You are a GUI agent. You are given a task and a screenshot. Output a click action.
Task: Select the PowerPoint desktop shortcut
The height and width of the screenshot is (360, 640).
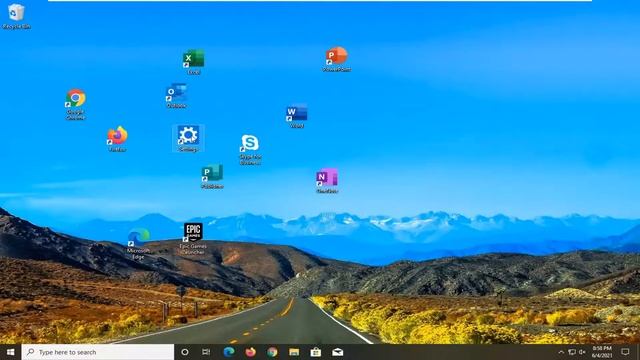[337, 60]
